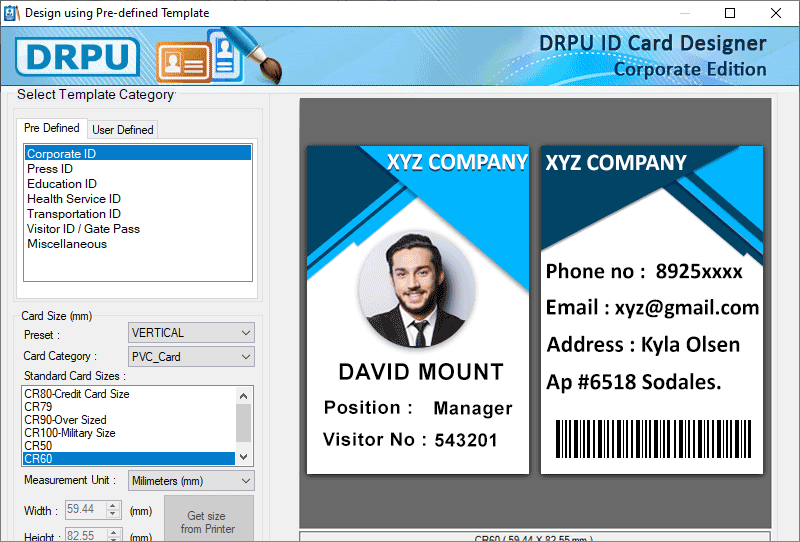Screen dimensions: 800x542
Task: Click the Height input field
Action: click(x=86, y=535)
